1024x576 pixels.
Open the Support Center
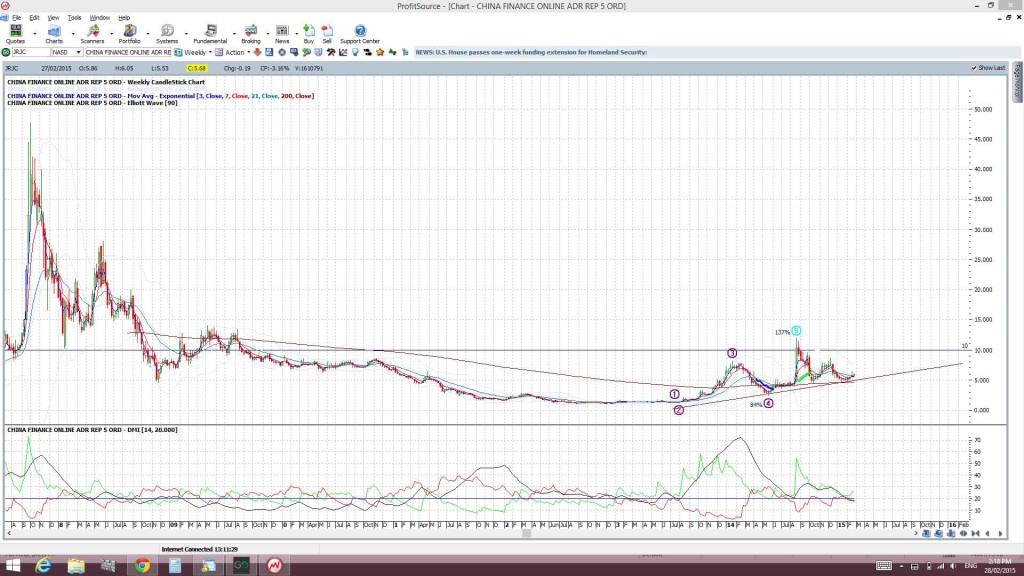pos(360,34)
